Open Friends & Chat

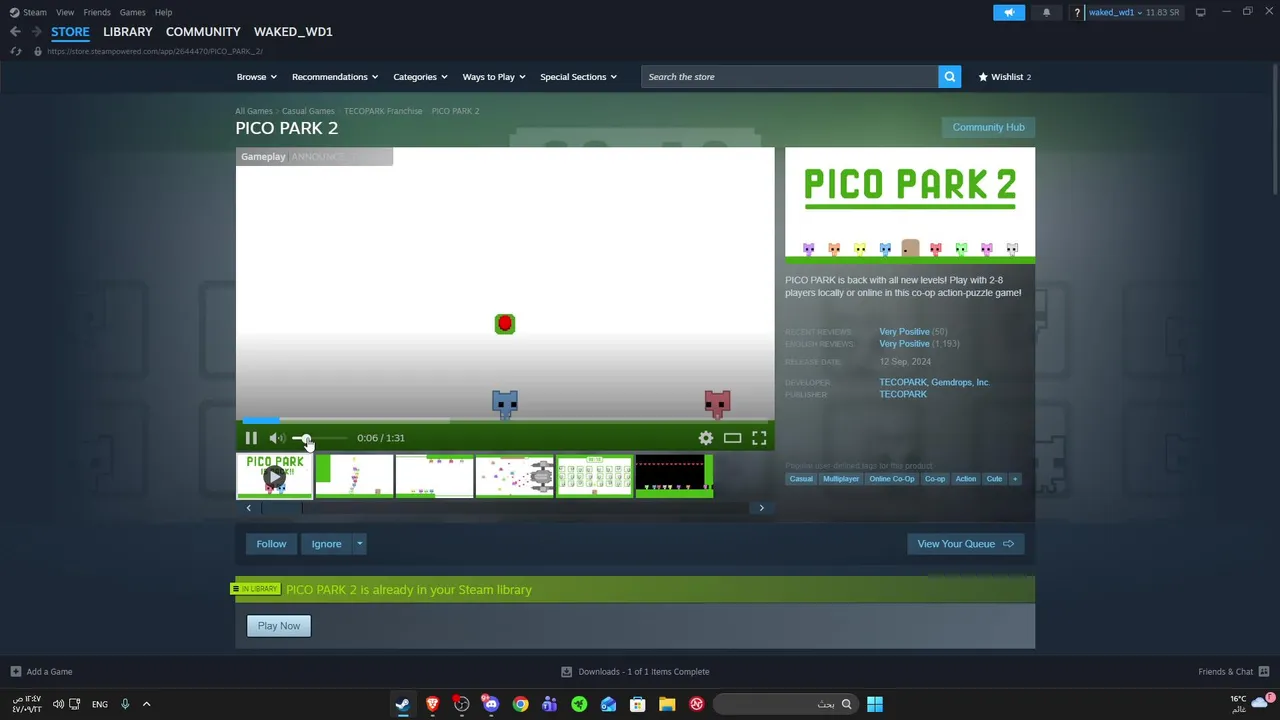[1234, 672]
